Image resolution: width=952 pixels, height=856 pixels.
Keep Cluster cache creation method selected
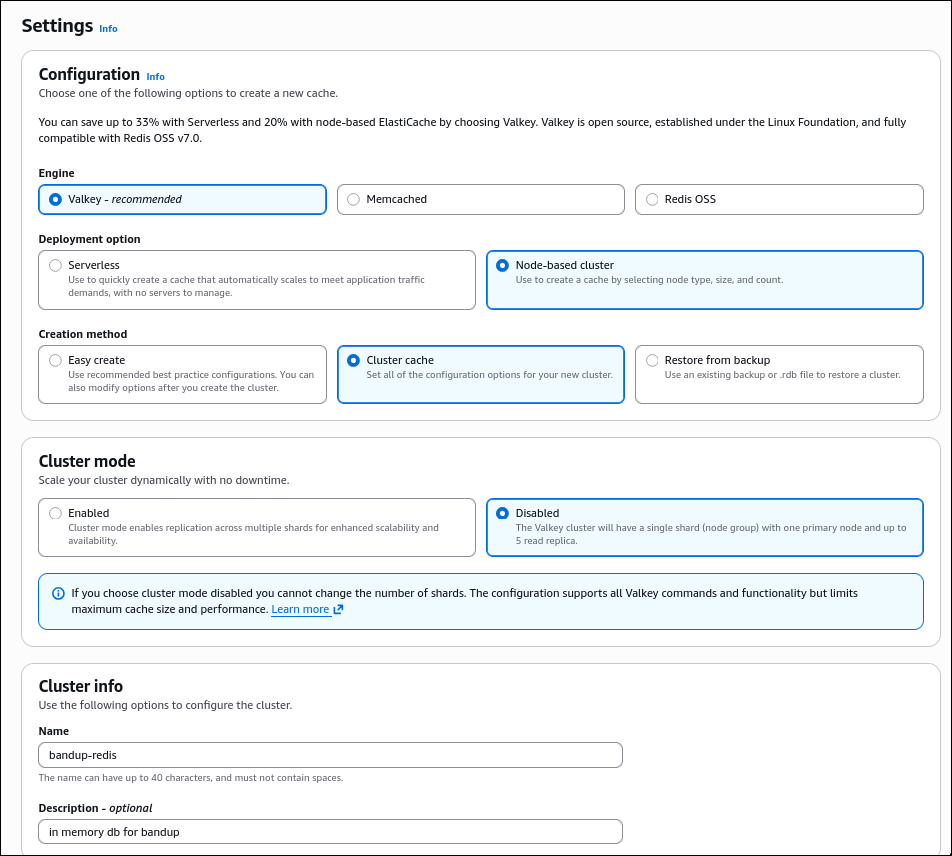click(x=354, y=360)
